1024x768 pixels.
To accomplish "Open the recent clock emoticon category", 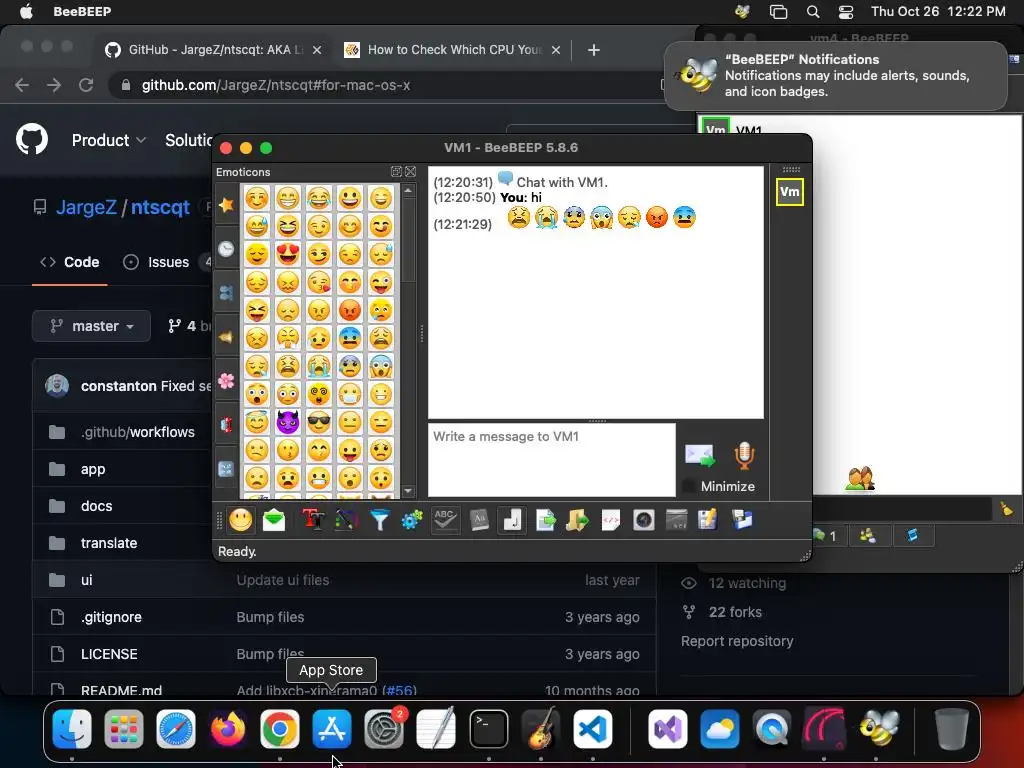I will tap(226, 249).
